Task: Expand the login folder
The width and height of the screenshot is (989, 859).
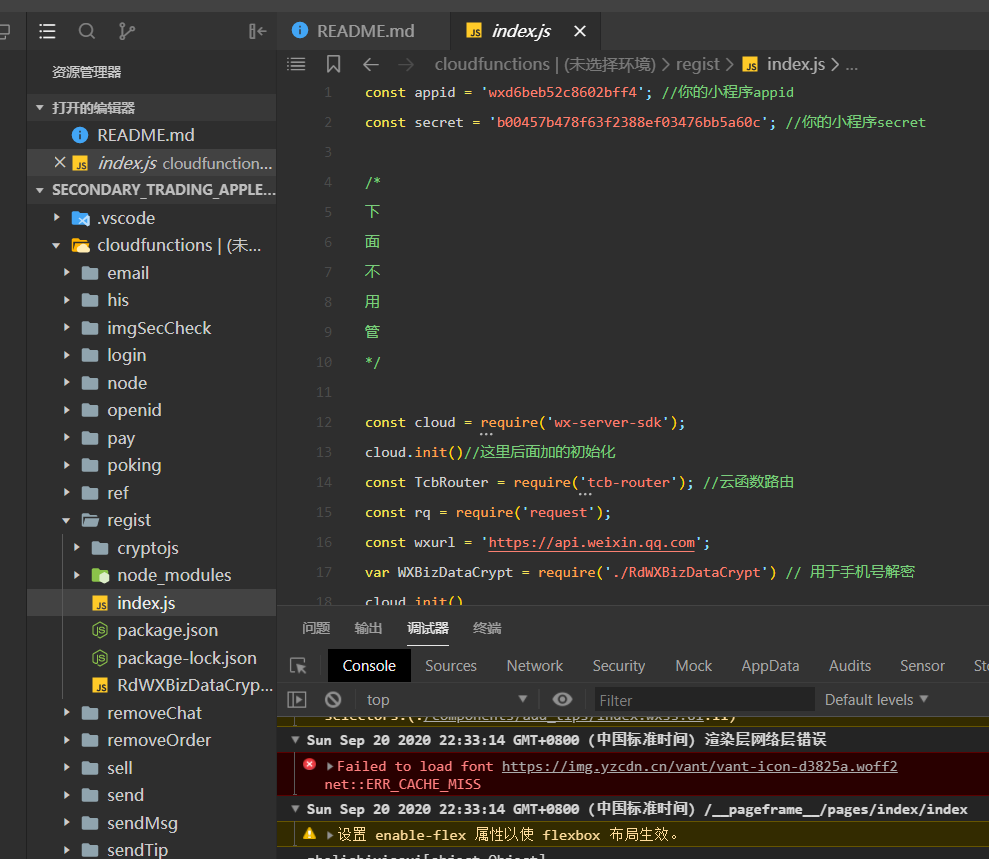Action: (67, 355)
